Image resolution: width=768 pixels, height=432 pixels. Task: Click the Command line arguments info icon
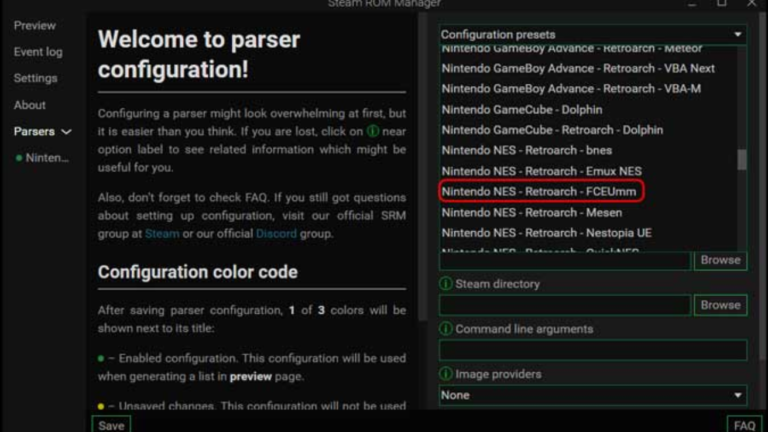tap(446, 329)
